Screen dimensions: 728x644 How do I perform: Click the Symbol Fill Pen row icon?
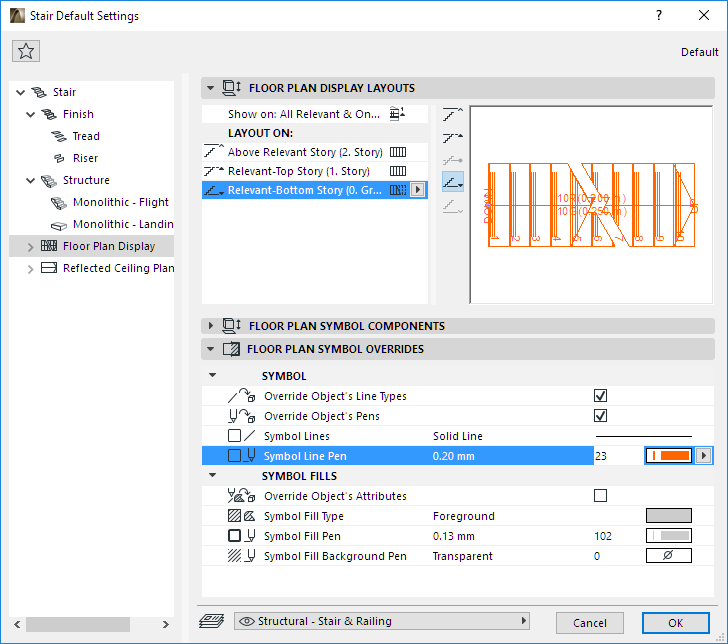pyautogui.click(x=241, y=536)
